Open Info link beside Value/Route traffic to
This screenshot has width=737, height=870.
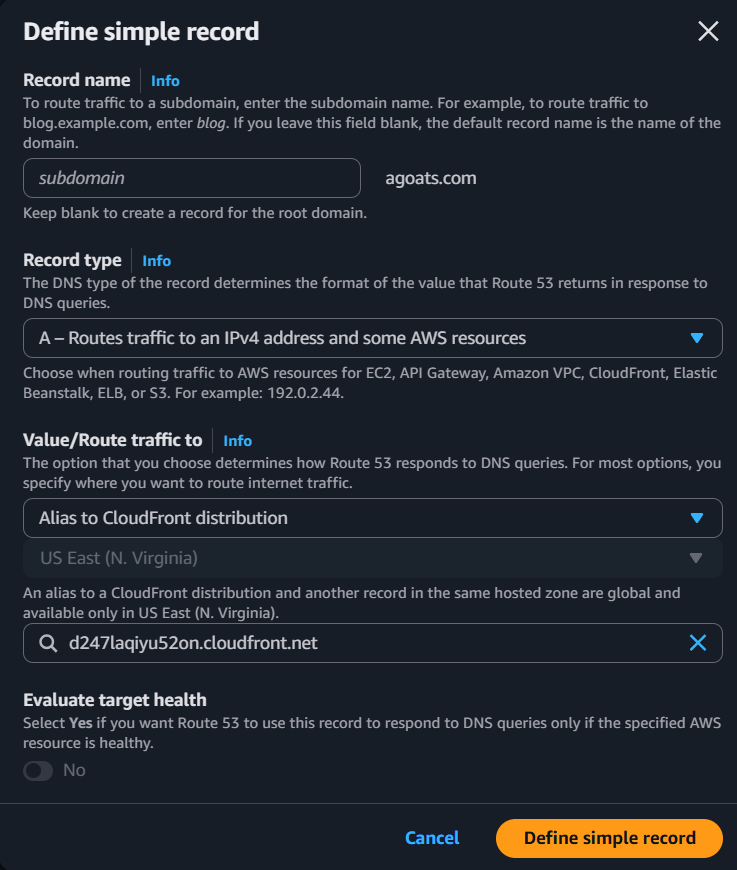(x=237, y=440)
